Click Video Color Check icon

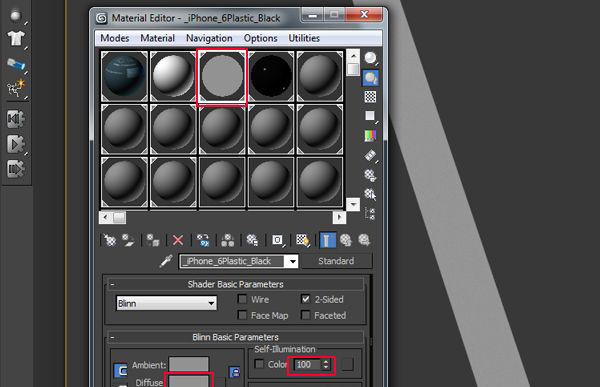pyautogui.click(x=370, y=136)
